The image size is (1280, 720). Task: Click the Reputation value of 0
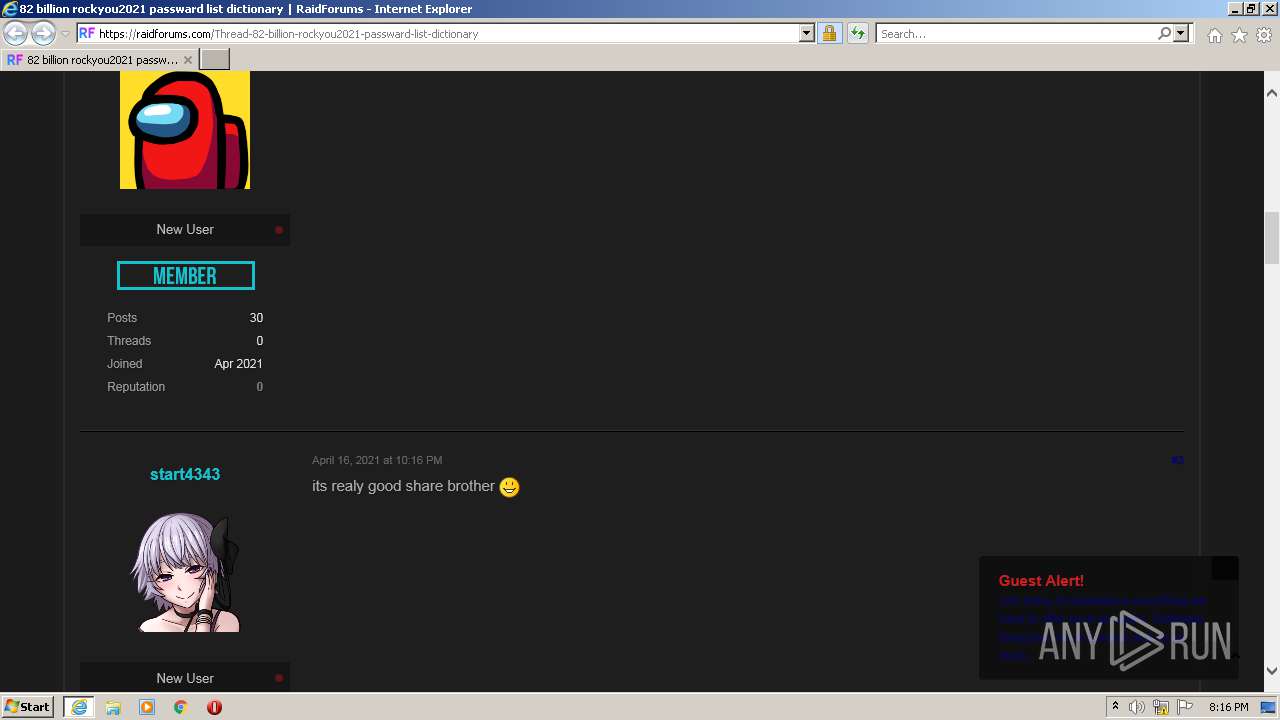coord(260,387)
